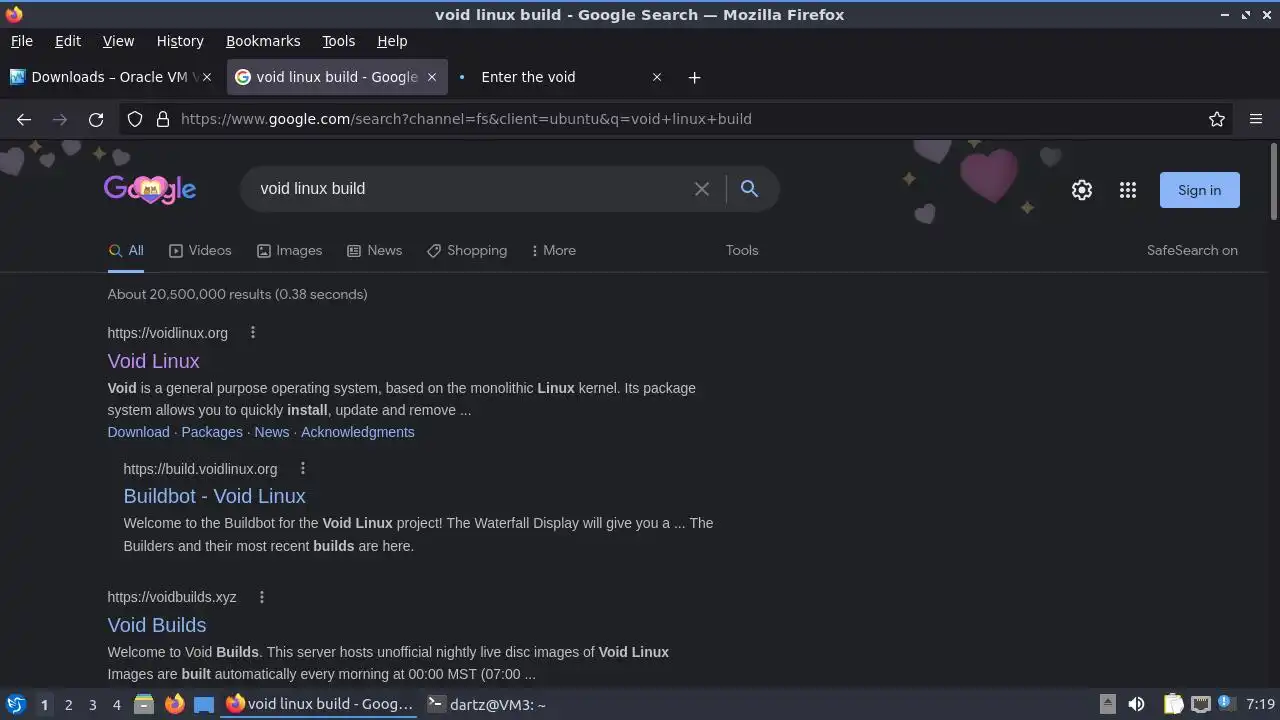The image size is (1280, 720).
Task: Open the Tools menu in menubar
Action: click(x=339, y=41)
